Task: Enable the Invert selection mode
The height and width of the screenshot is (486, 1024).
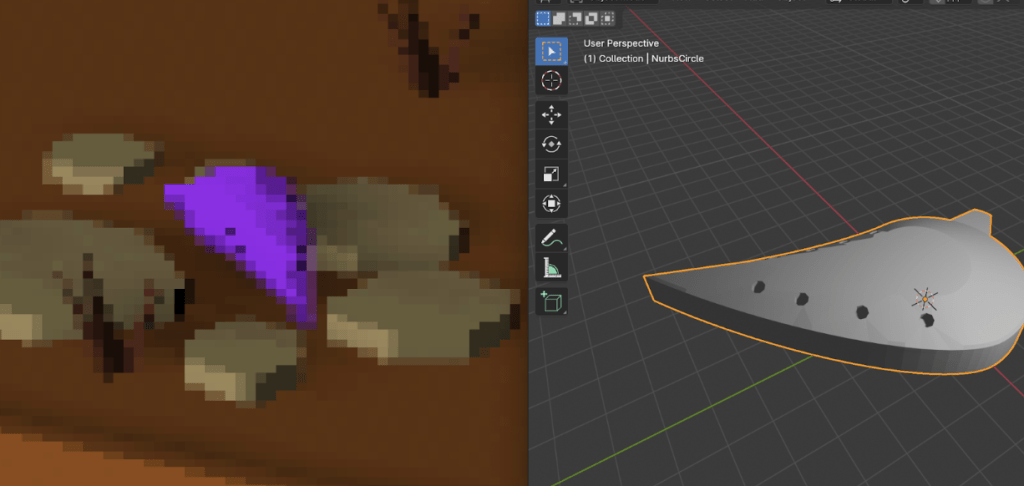Action: click(x=592, y=18)
